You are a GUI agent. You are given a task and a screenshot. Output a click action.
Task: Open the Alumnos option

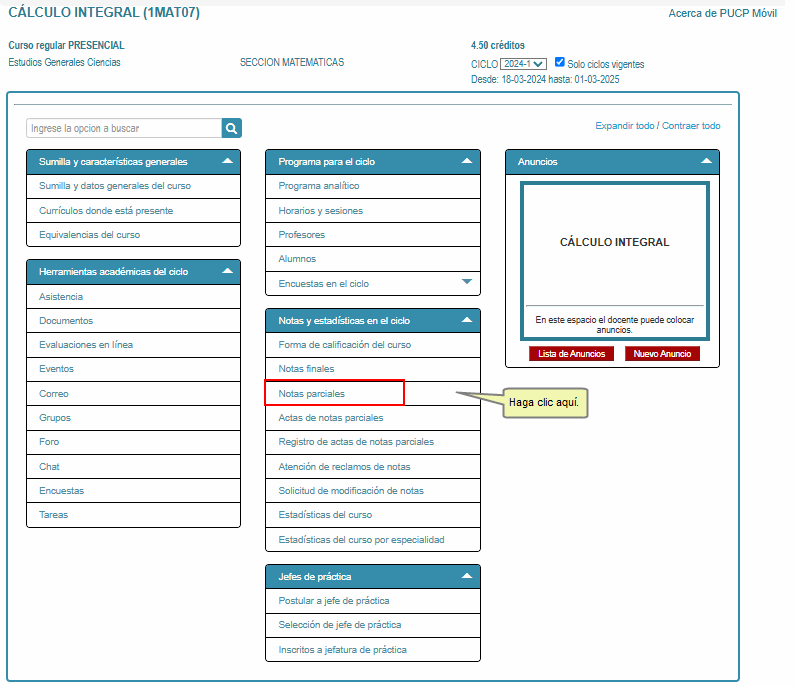point(373,259)
